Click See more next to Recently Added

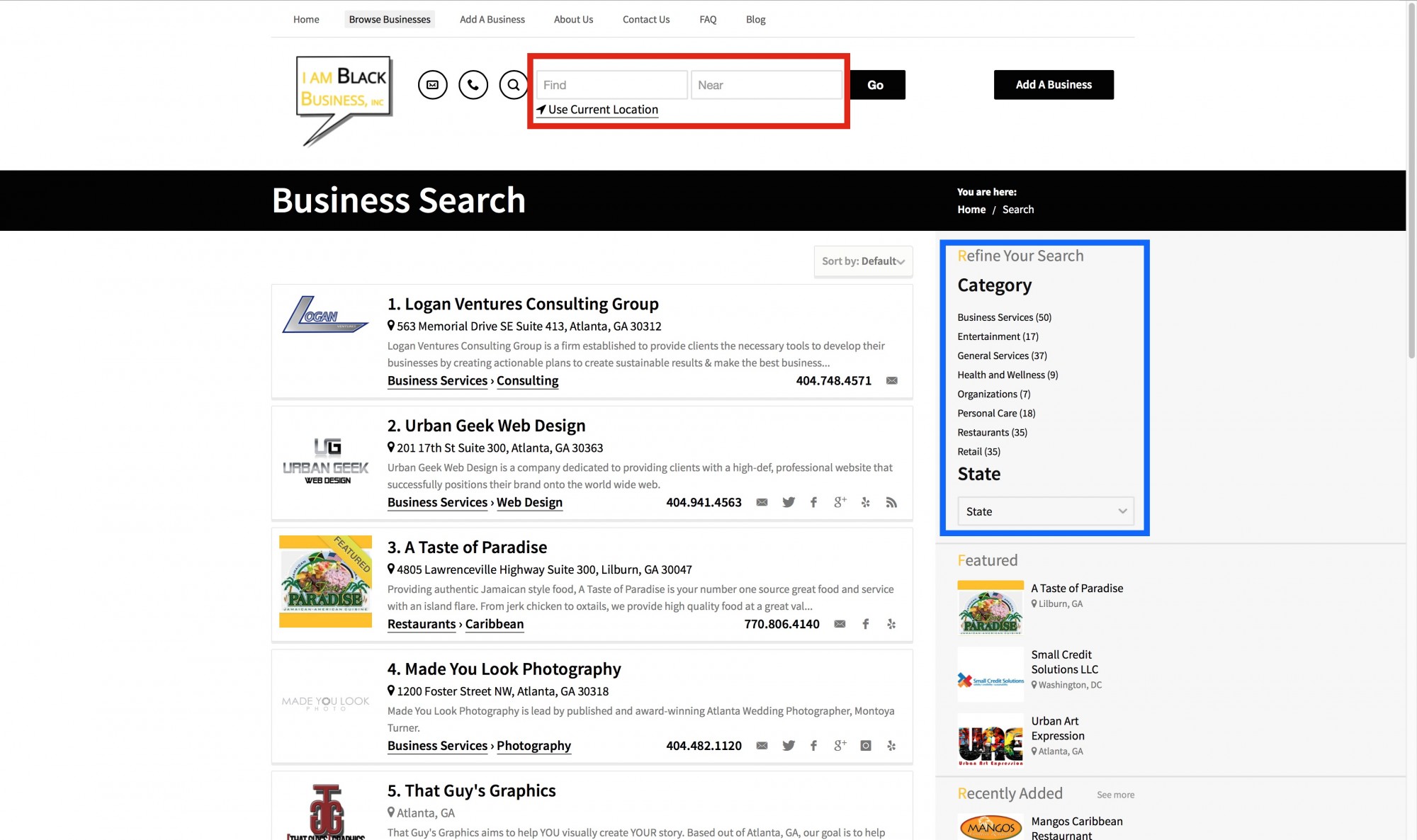(x=1115, y=795)
